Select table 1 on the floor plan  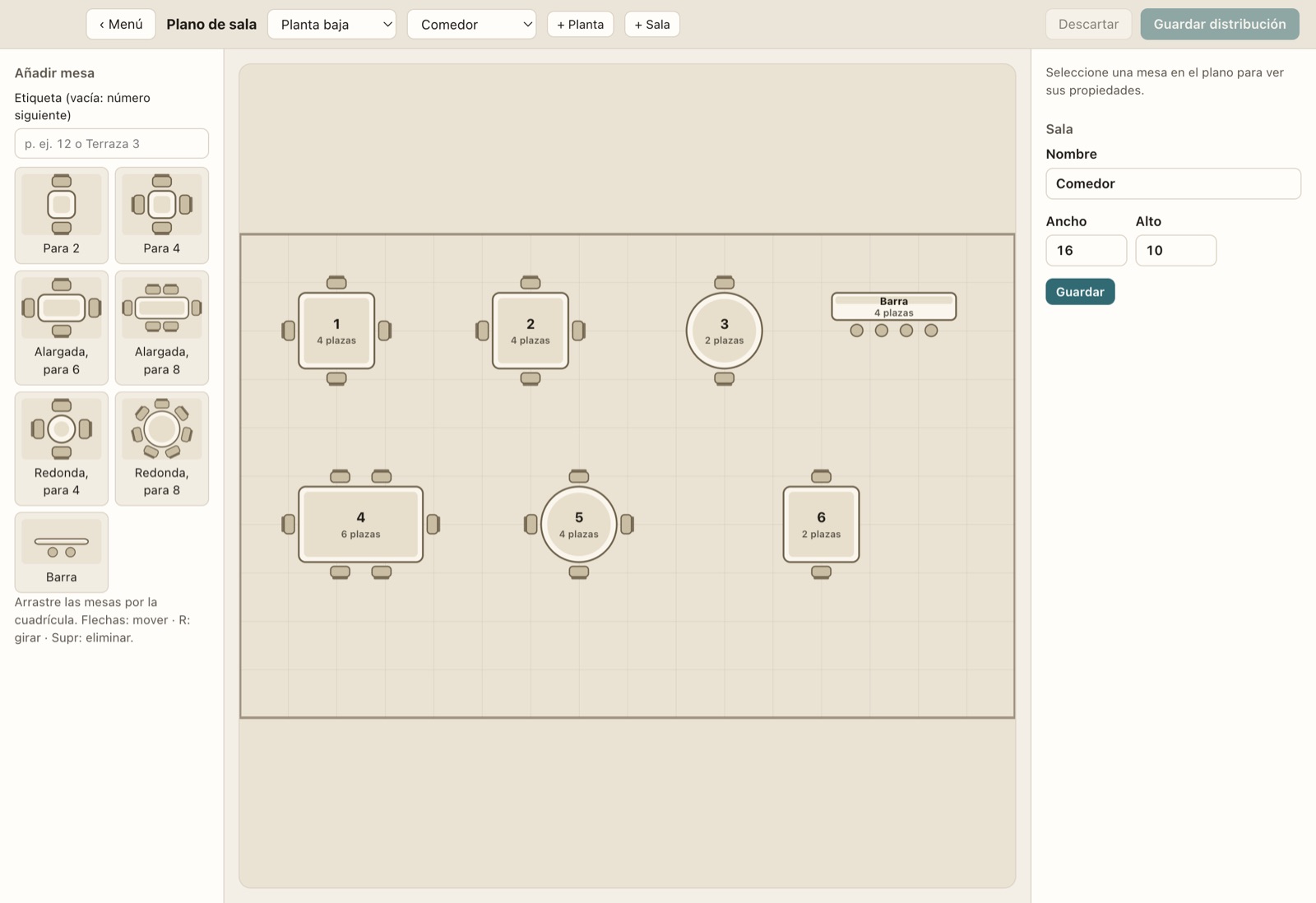[x=336, y=331]
